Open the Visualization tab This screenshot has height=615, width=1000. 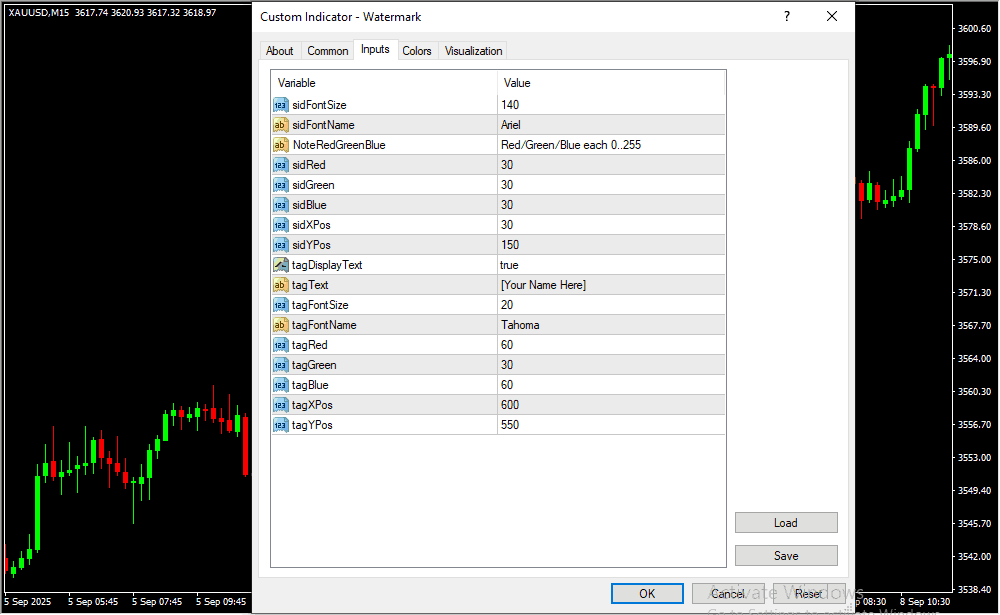point(474,51)
